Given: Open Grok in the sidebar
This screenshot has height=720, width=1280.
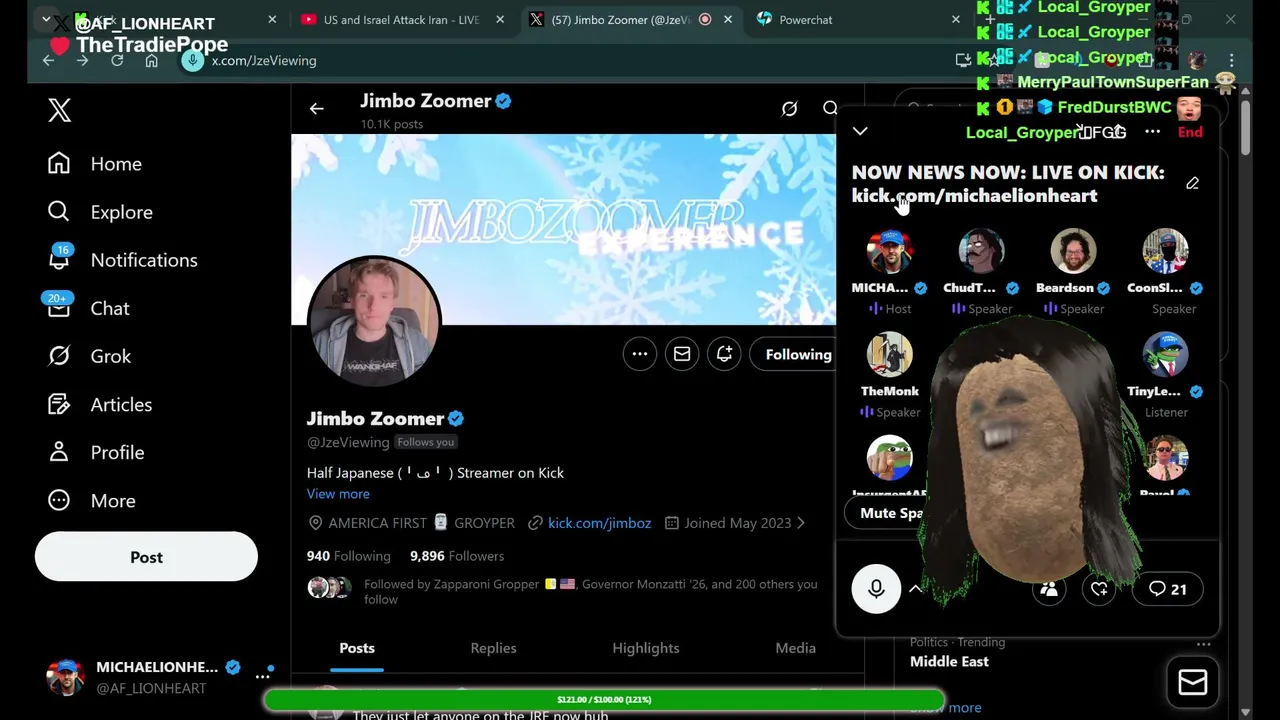Looking at the screenshot, I should coord(89,356).
